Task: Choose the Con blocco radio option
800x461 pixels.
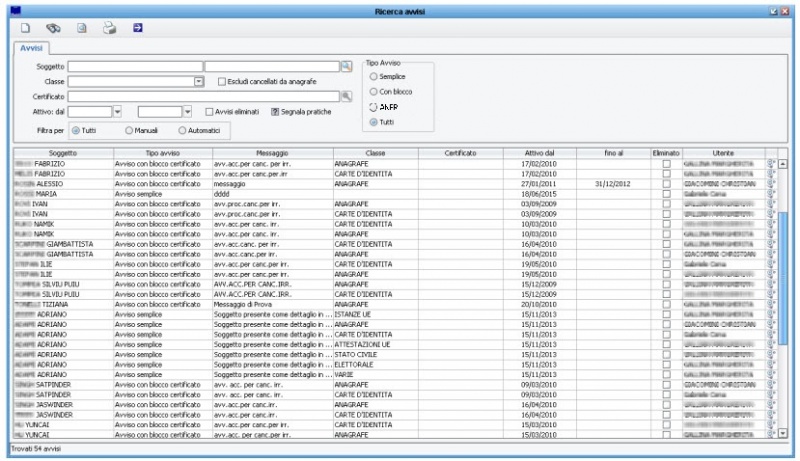Action: click(374, 91)
